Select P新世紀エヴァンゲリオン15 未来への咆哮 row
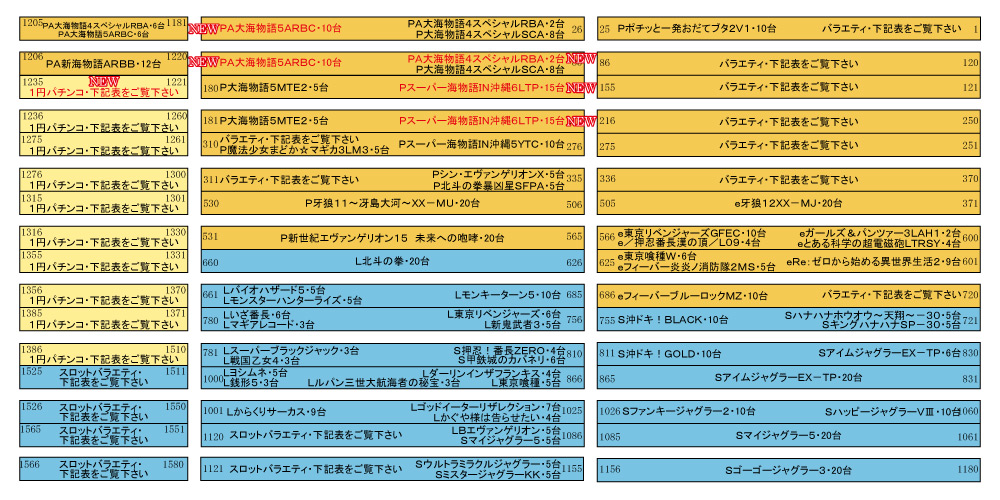Screen dimensions: 1000x500 tap(392, 237)
